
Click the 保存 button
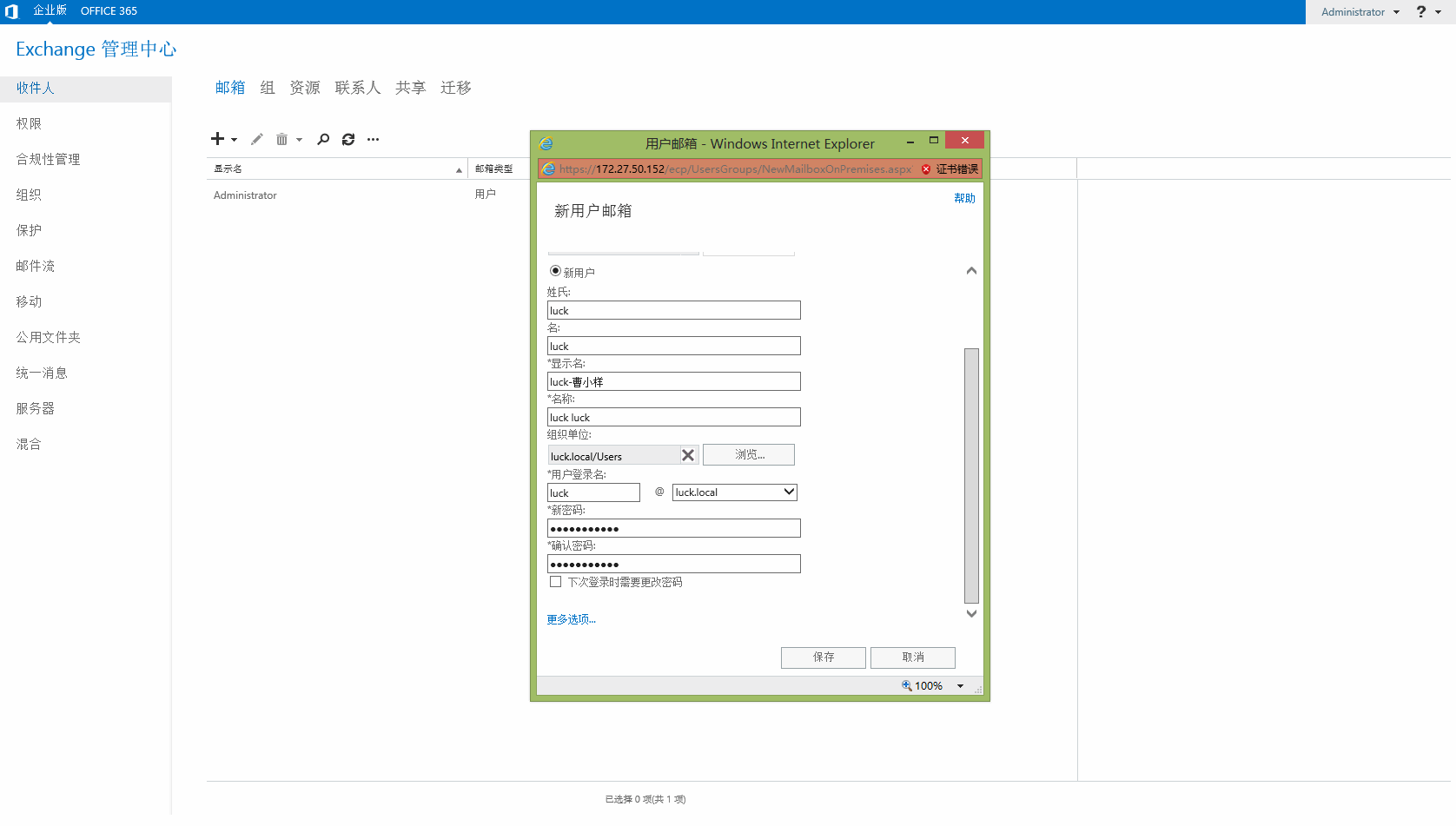point(824,657)
